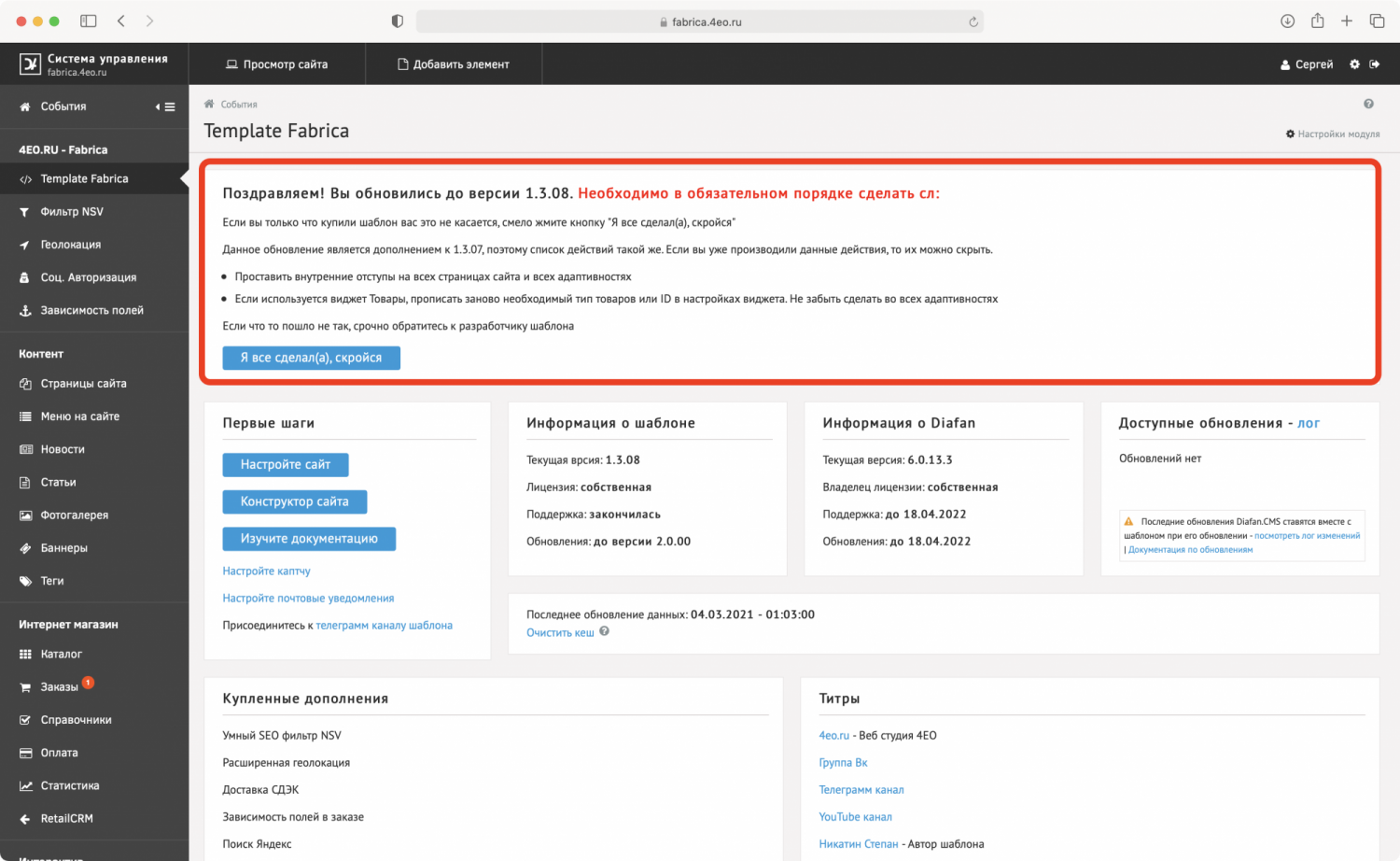This screenshot has height=861, width=1400.
Task: Click Добавить элемент in top bar
Action: click(454, 64)
